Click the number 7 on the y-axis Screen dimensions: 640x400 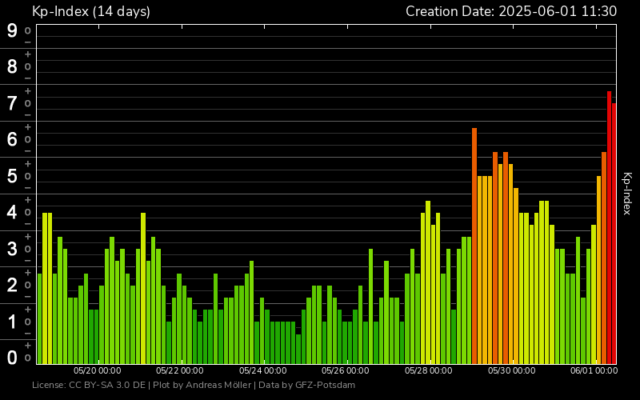point(12,103)
